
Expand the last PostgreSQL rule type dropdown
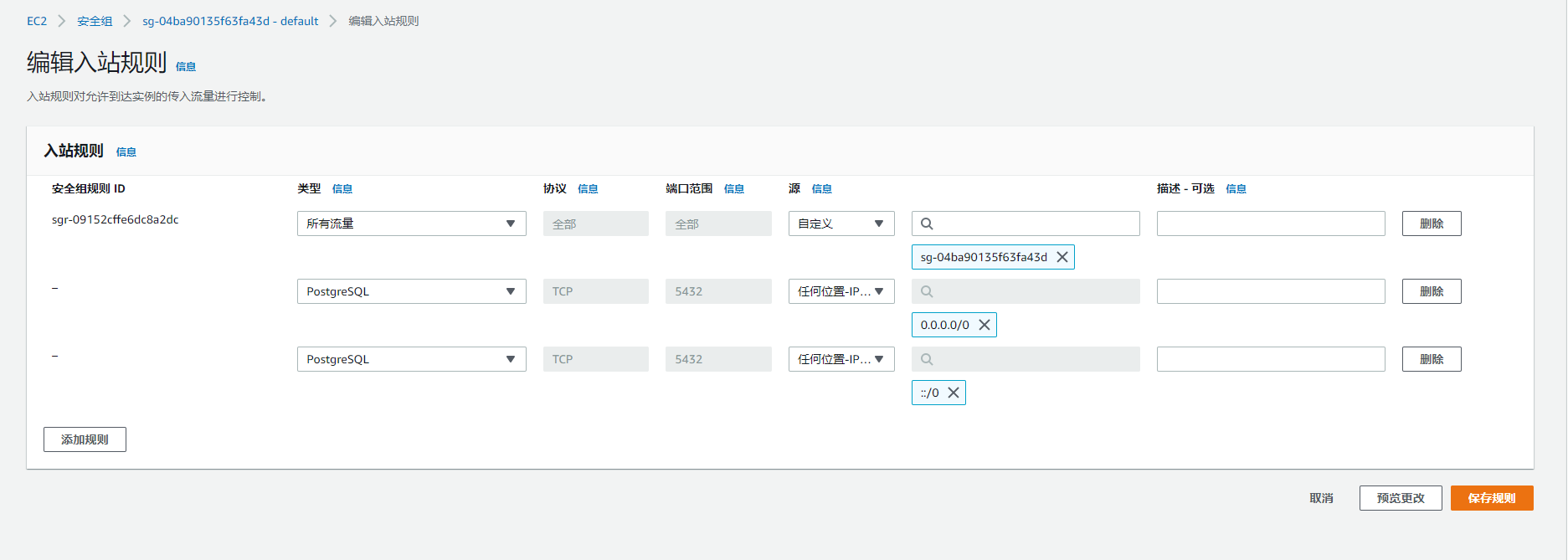tap(411, 359)
